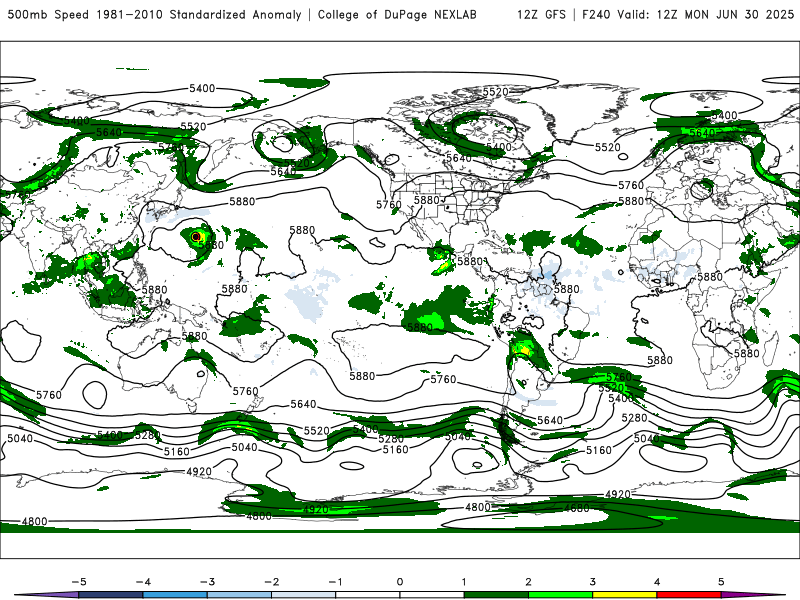Click the yellow anomaly core over South America

click(524, 350)
